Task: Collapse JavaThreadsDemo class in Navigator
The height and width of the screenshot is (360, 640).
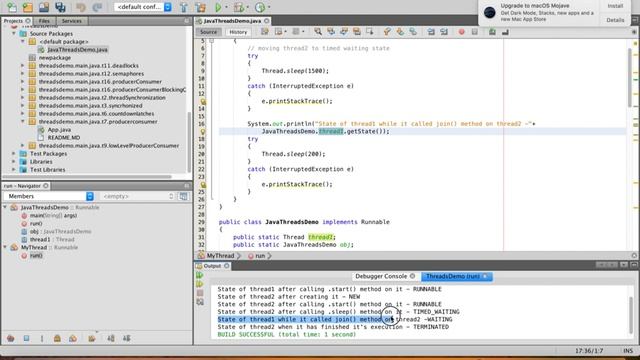Action: [x=5, y=207]
